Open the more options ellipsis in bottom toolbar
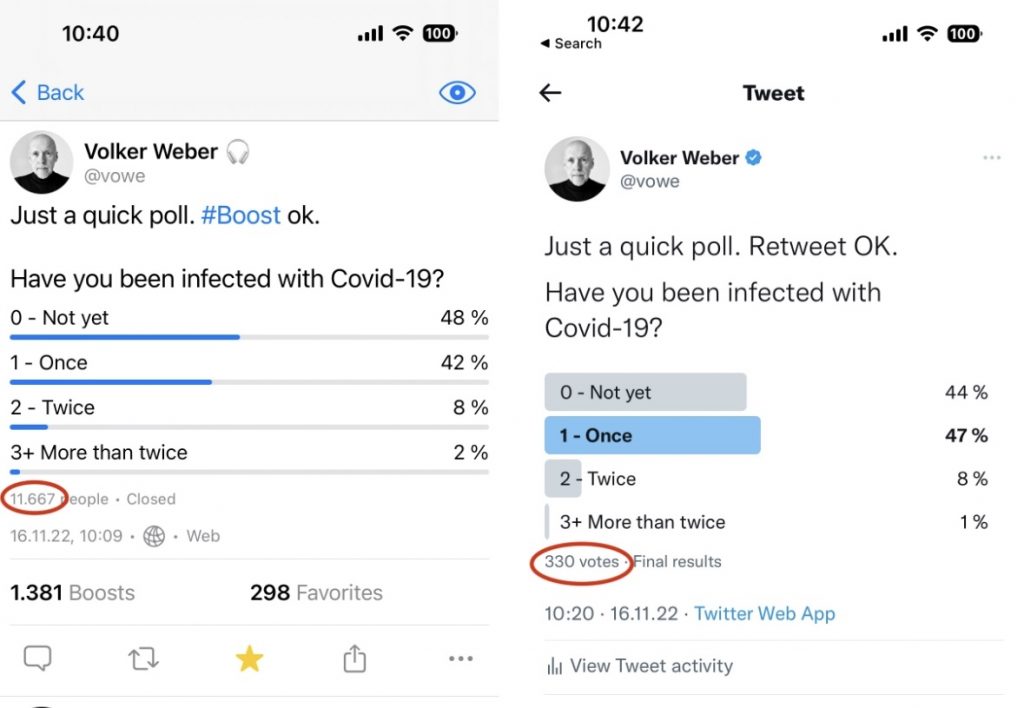 click(x=460, y=658)
